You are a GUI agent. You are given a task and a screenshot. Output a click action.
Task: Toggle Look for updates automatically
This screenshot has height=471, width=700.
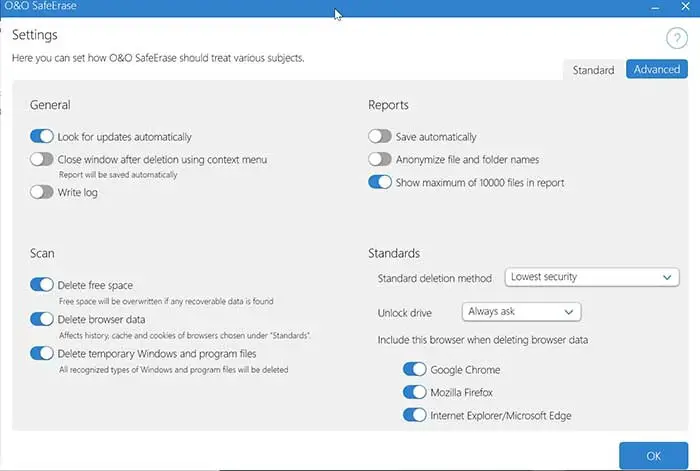(41, 136)
